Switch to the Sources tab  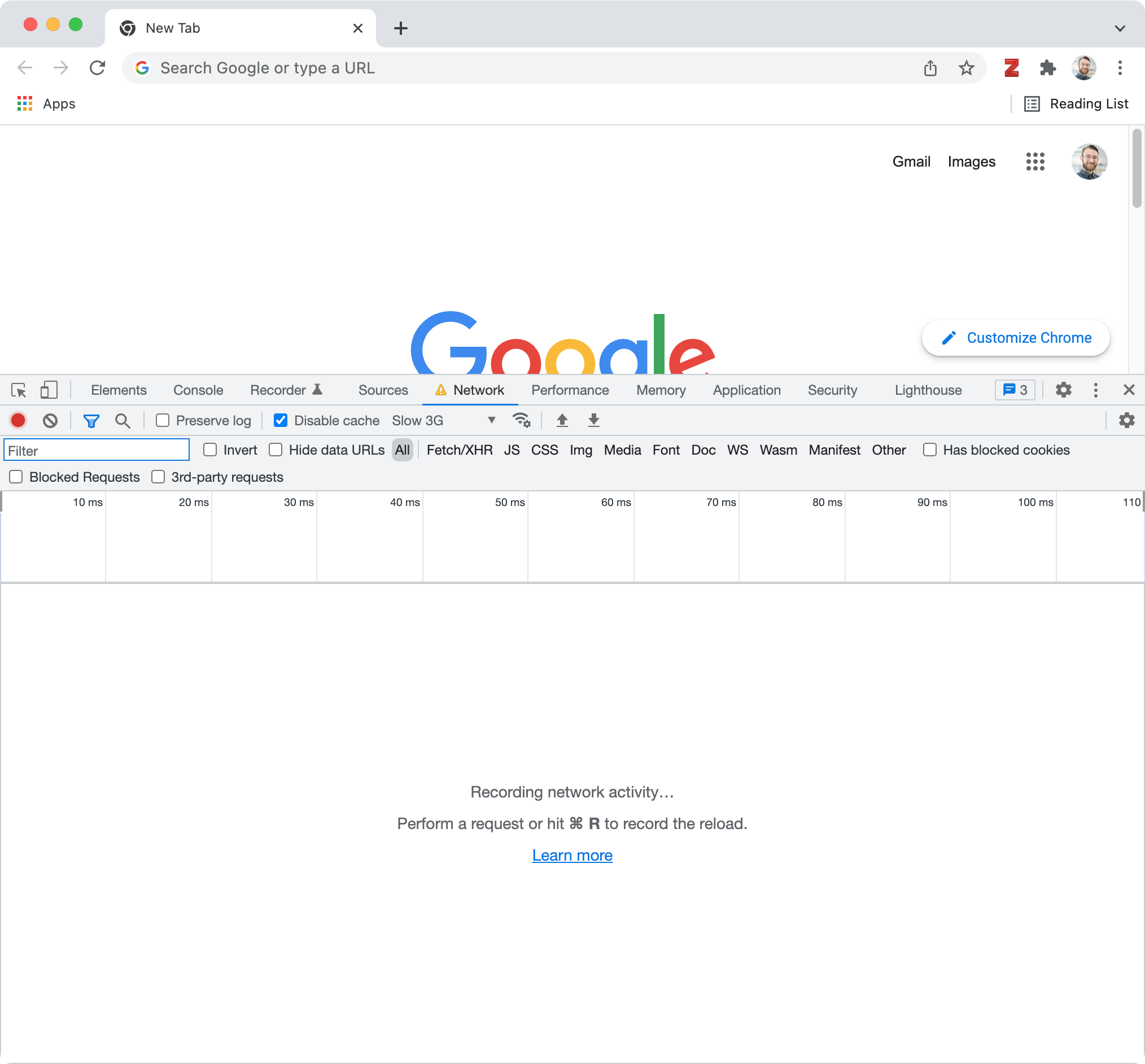click(x=383, y=390)
